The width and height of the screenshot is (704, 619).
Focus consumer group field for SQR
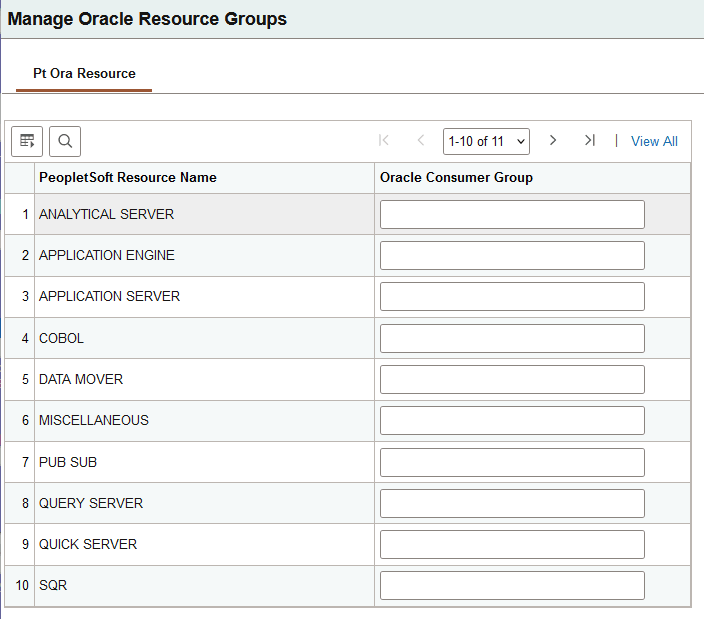(512, 585)
